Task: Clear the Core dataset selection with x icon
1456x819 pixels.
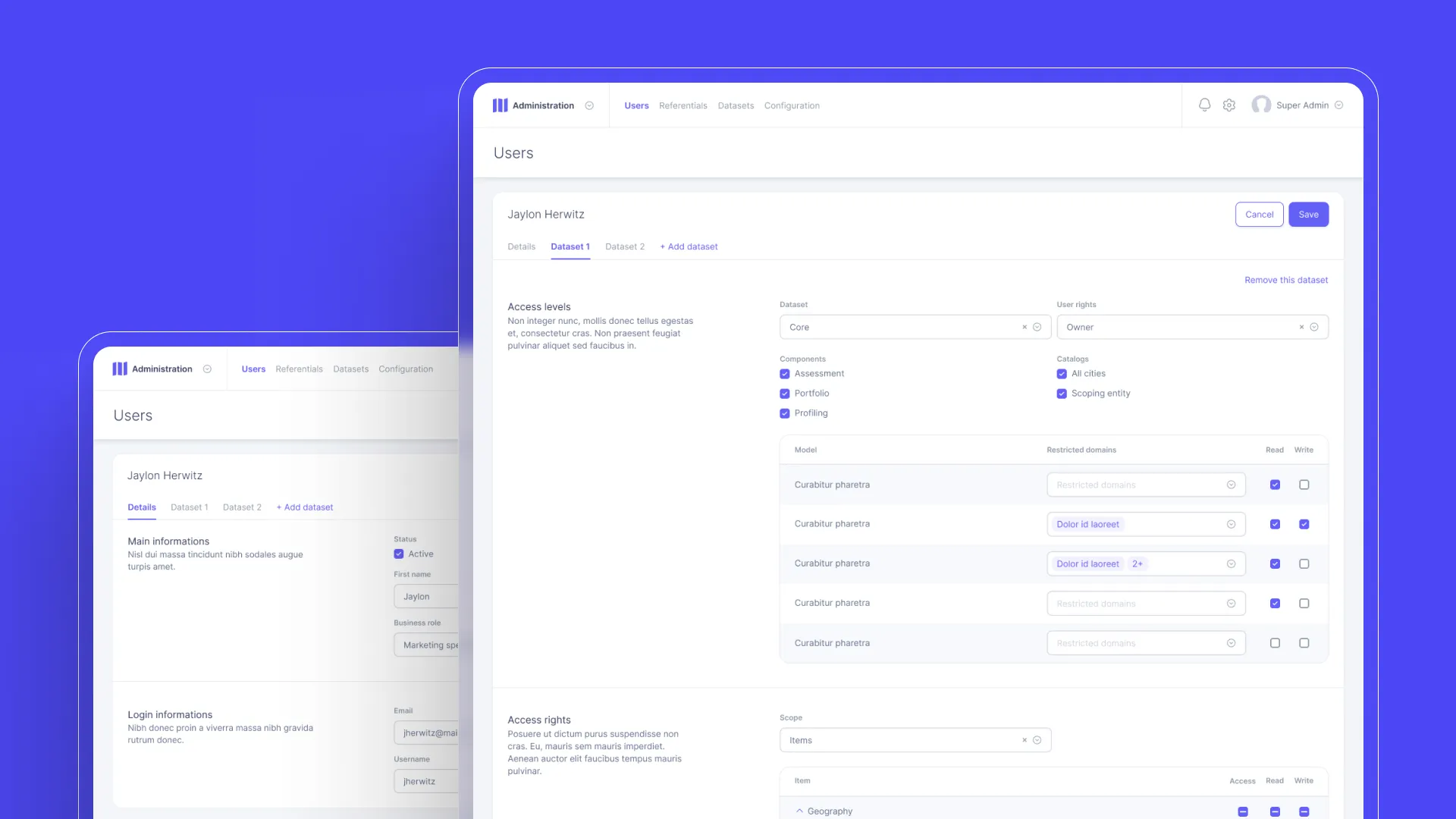Action: pyautogui.click(x=1025, y=327)
